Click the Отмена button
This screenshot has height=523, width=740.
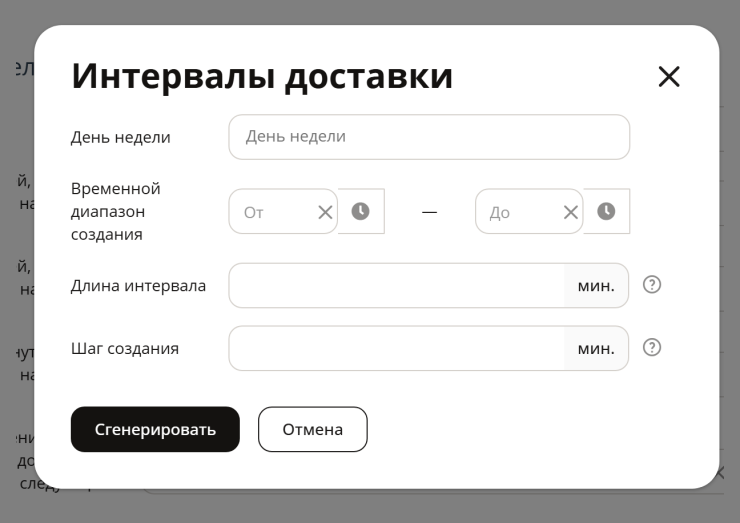tap(312, 429)
